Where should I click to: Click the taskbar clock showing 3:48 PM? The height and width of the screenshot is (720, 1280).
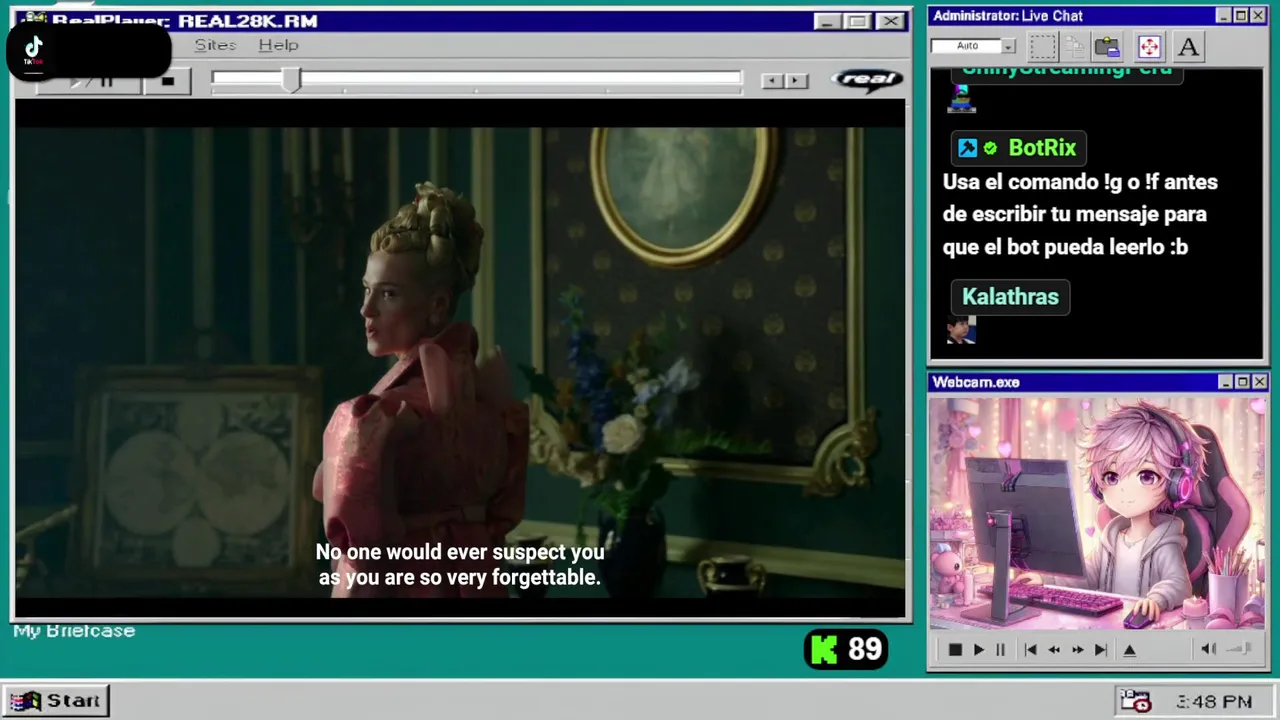pyautogui.click(x=1214, y=702)
